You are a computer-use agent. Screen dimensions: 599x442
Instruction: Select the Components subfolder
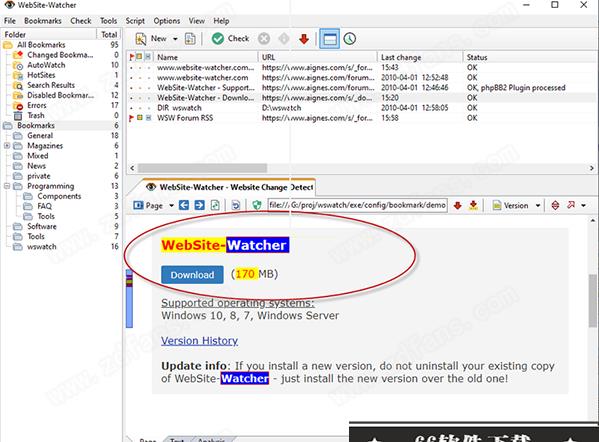point(59,196)
